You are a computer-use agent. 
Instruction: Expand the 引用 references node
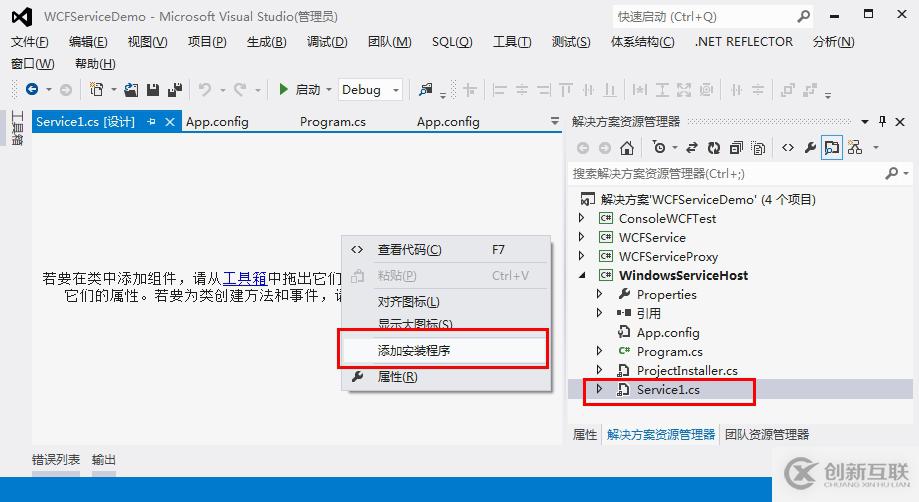599,313
